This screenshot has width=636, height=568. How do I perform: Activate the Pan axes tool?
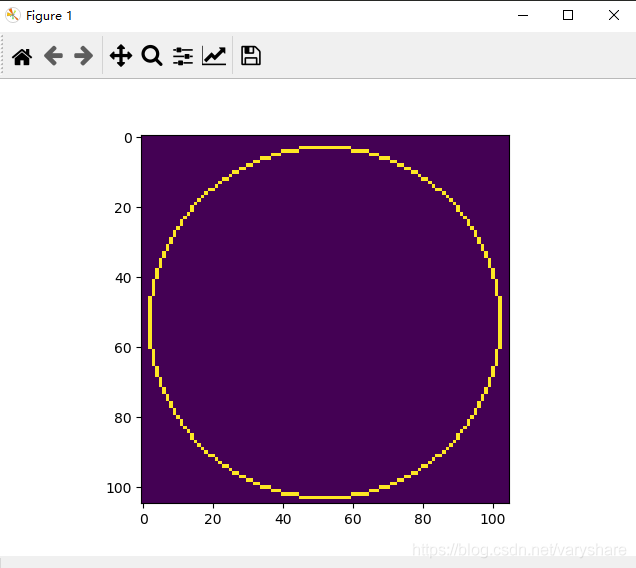(x=121, y=56)
